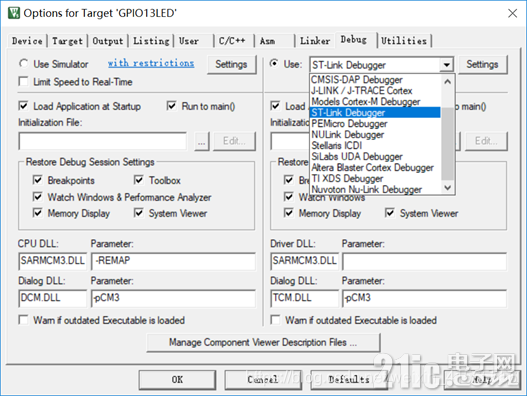The width and height of the screenshot is (527, 396).
Task: Click the simulator Initialization File Edit button
Action: pos(234,141)
